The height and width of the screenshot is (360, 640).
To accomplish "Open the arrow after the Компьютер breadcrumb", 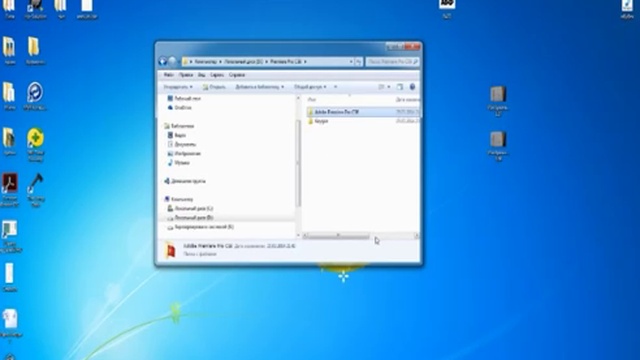I will click(x=220, y=62).
